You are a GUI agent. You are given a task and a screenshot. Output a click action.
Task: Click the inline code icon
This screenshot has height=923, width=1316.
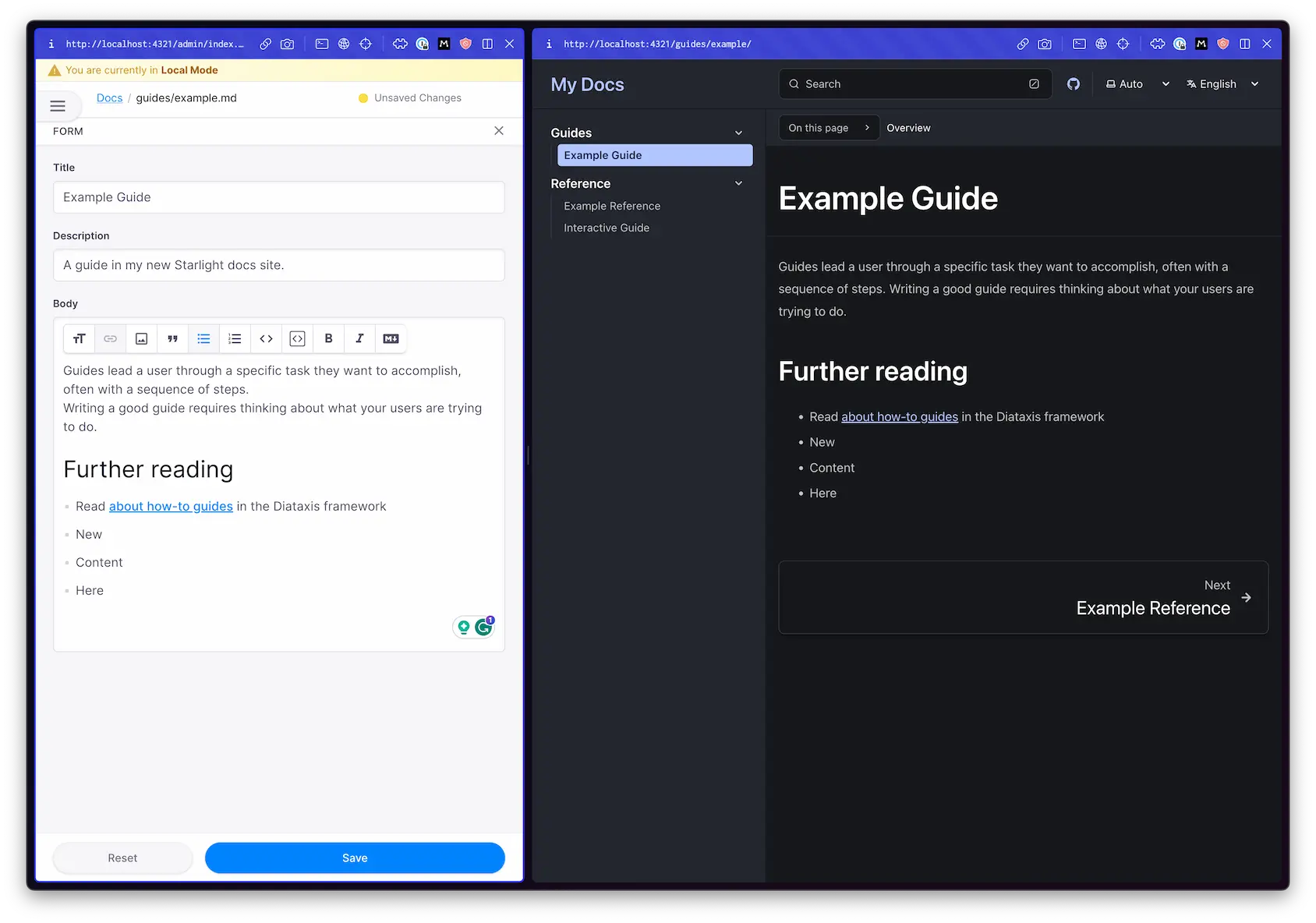266,338
